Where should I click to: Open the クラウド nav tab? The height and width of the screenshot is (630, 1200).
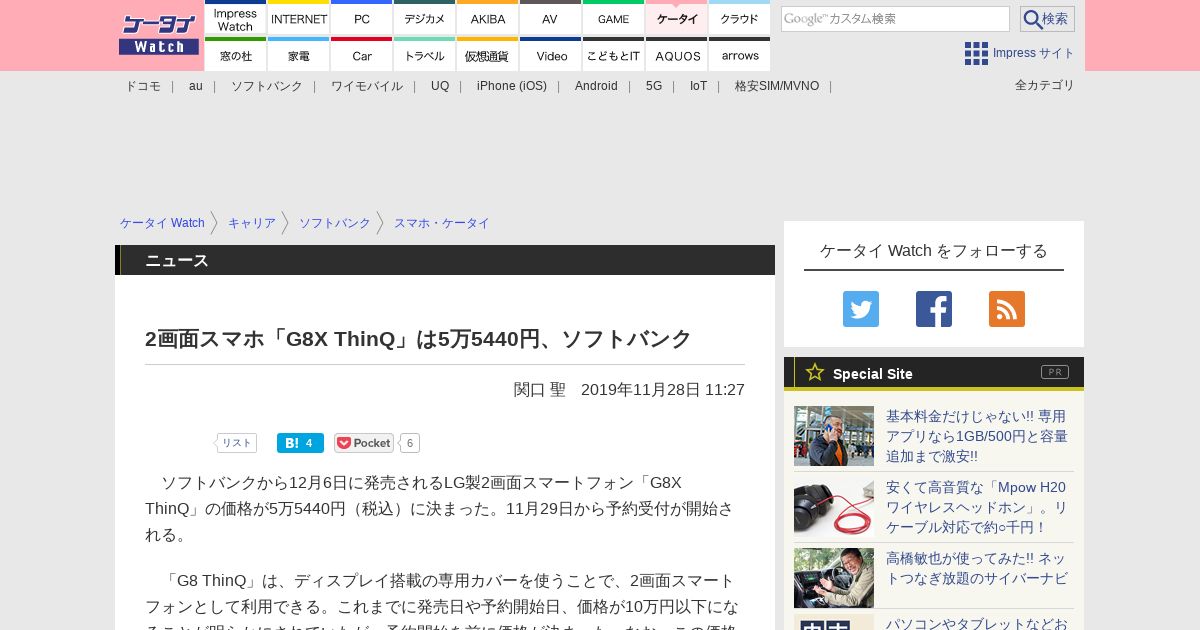tap(740, 19)
